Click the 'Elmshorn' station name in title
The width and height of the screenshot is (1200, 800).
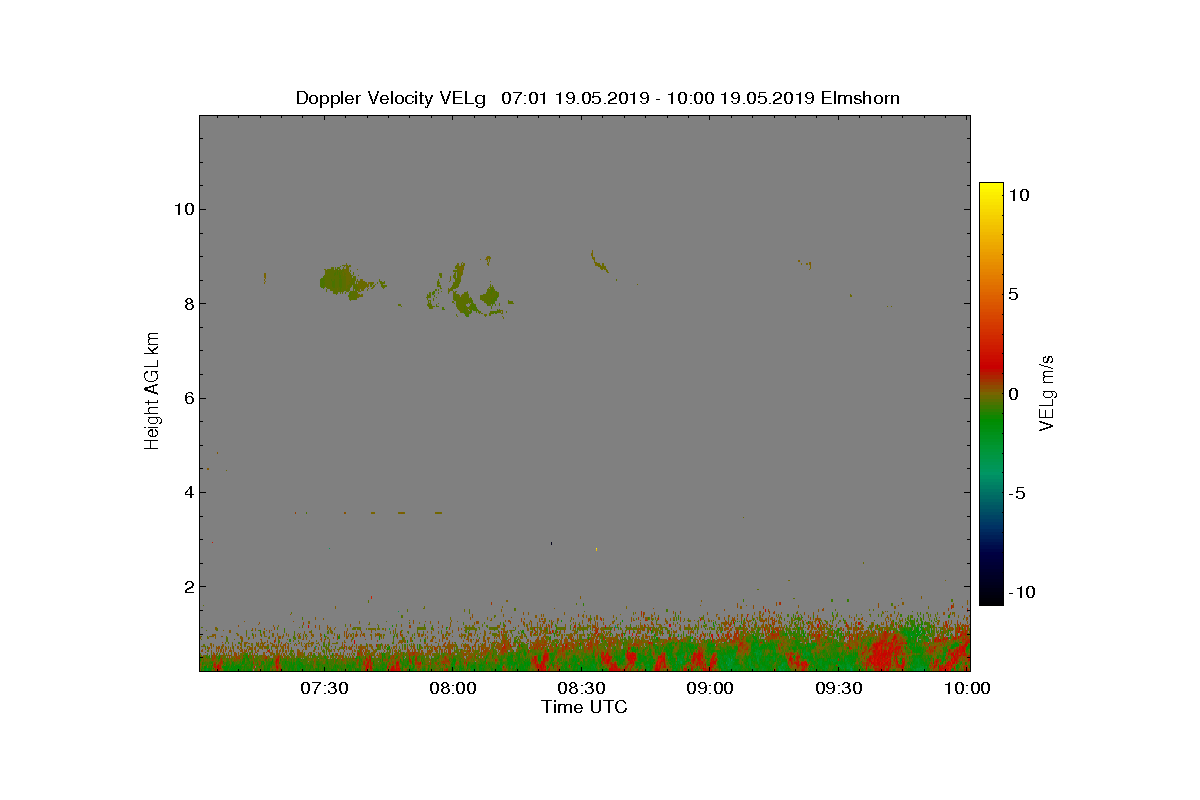coord(859,98)
